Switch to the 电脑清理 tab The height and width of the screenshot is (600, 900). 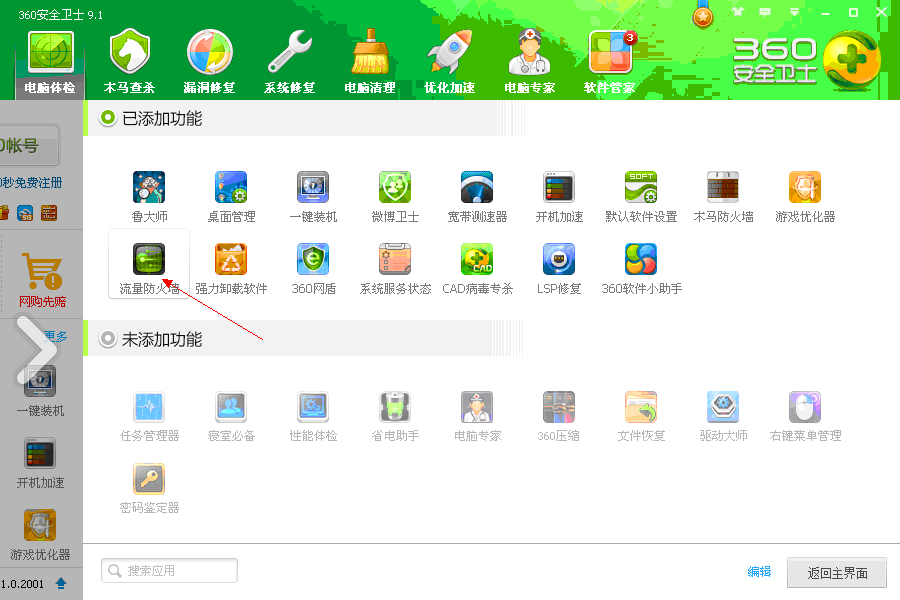coord(370,63)
